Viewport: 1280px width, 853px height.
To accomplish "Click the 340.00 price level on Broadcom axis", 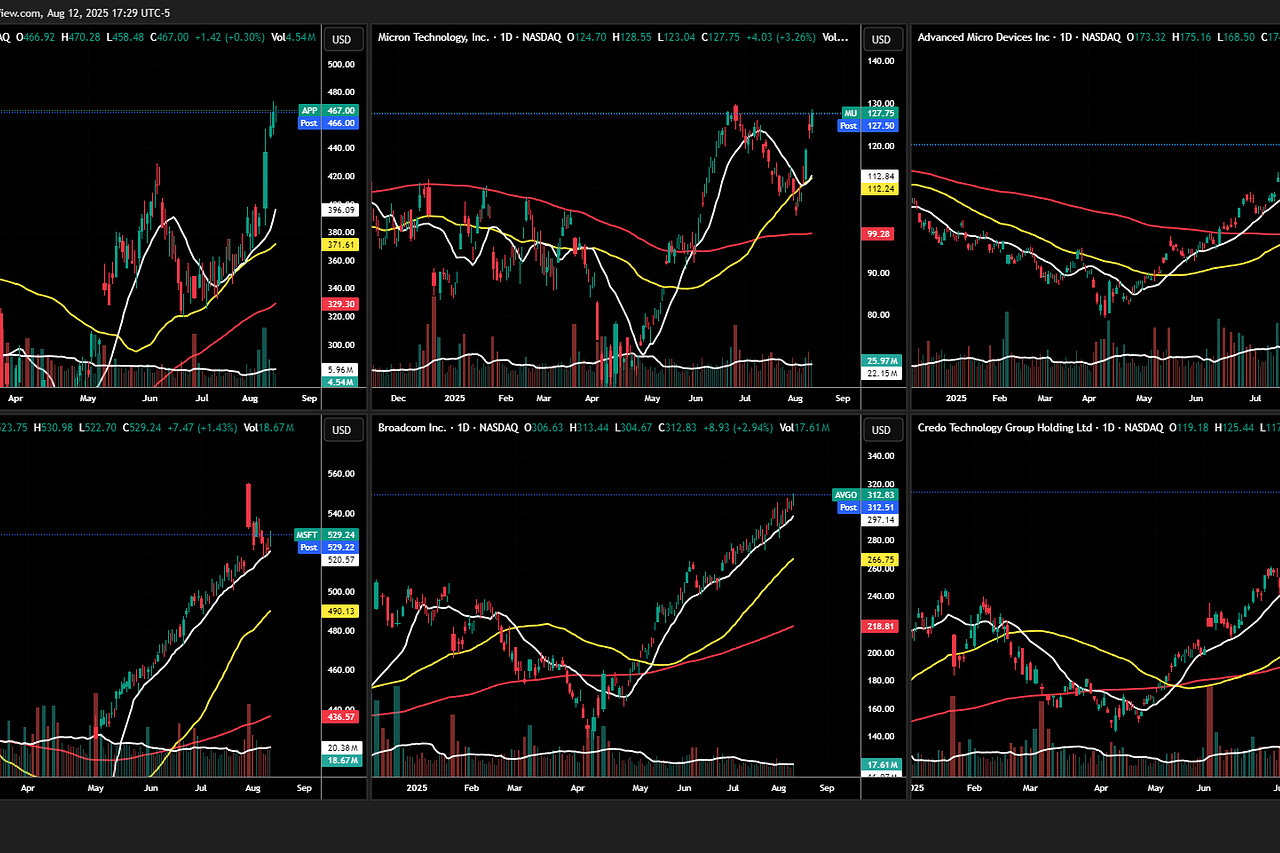I will point(881,456).
